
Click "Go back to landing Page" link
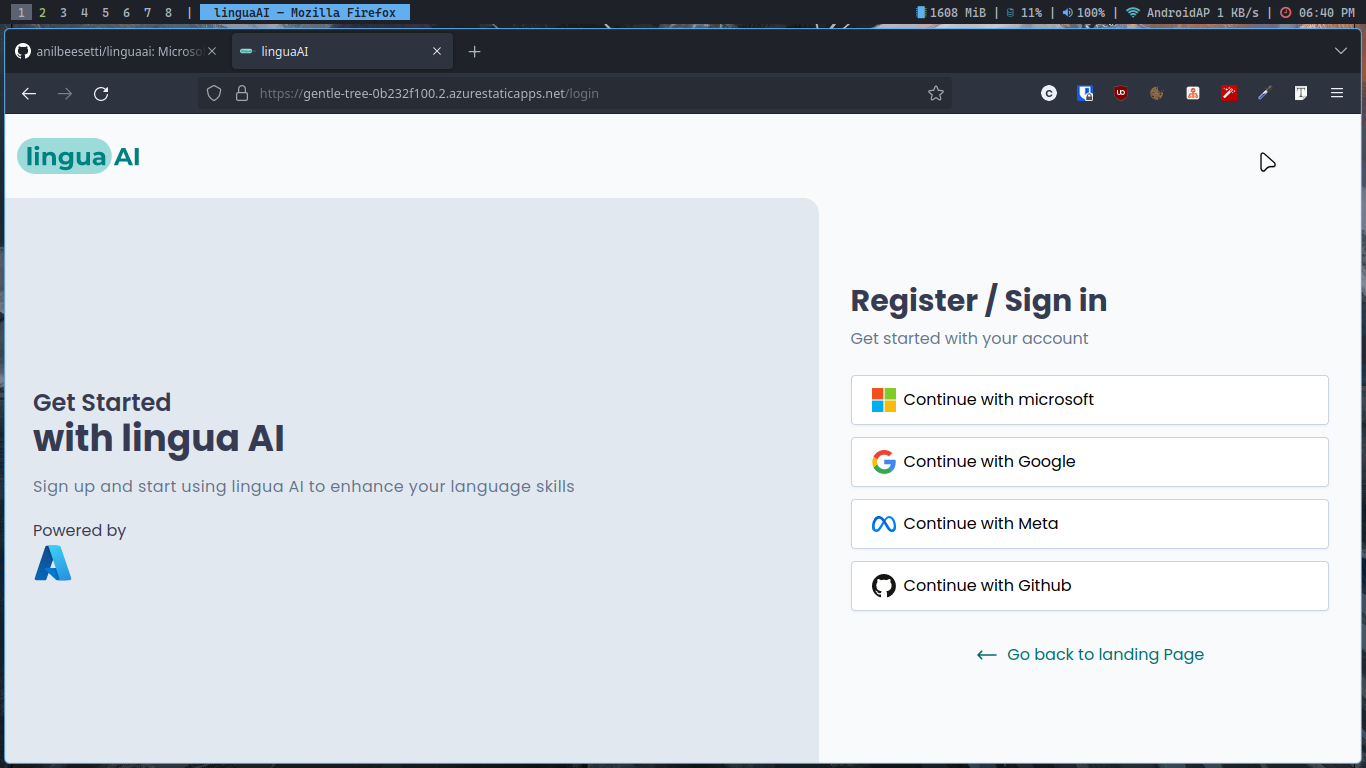pyautogui.click(x=1090, y=654)
